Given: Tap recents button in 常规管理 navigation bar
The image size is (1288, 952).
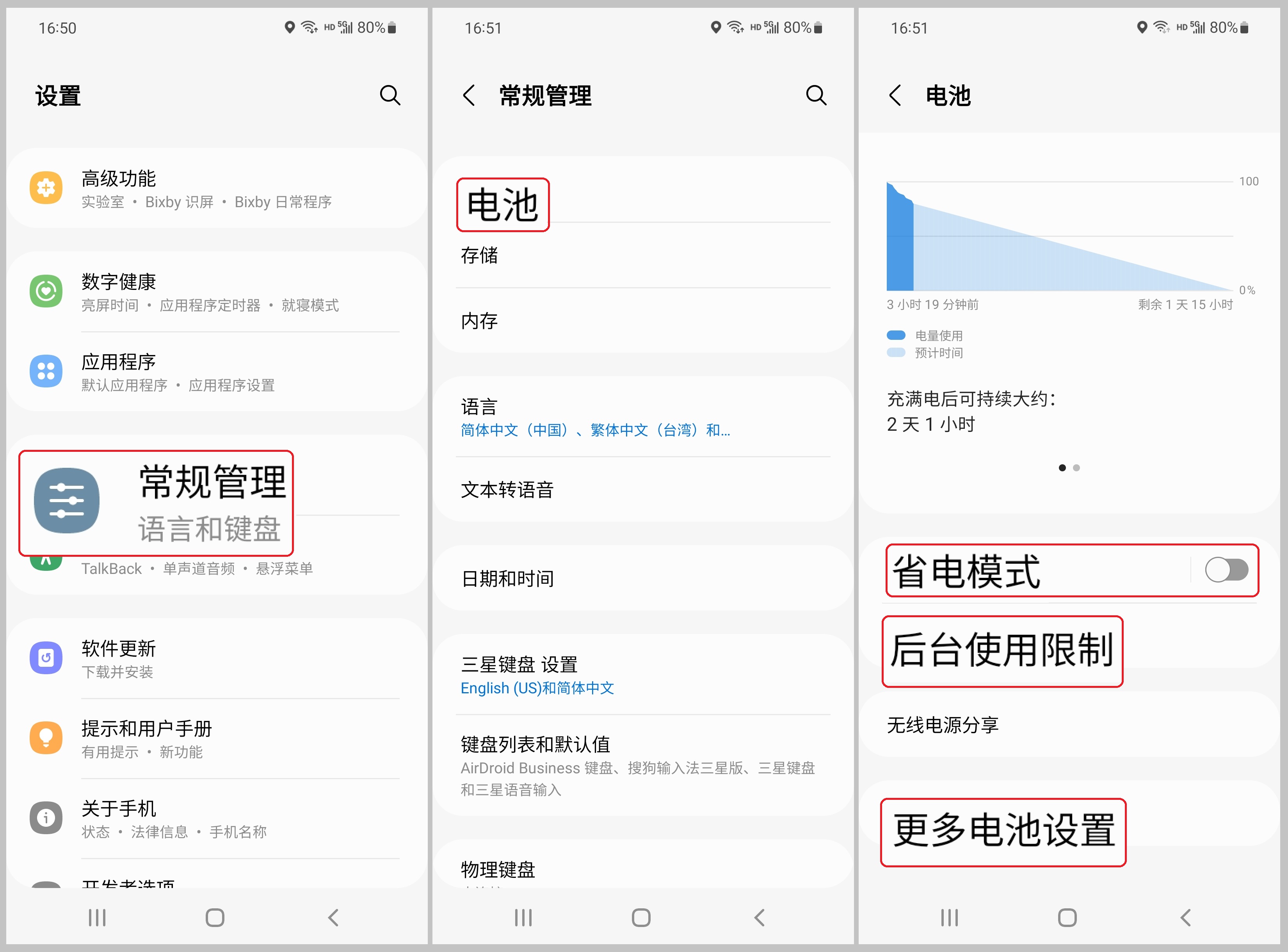Looking at the screenshot, I should [523, 917].
